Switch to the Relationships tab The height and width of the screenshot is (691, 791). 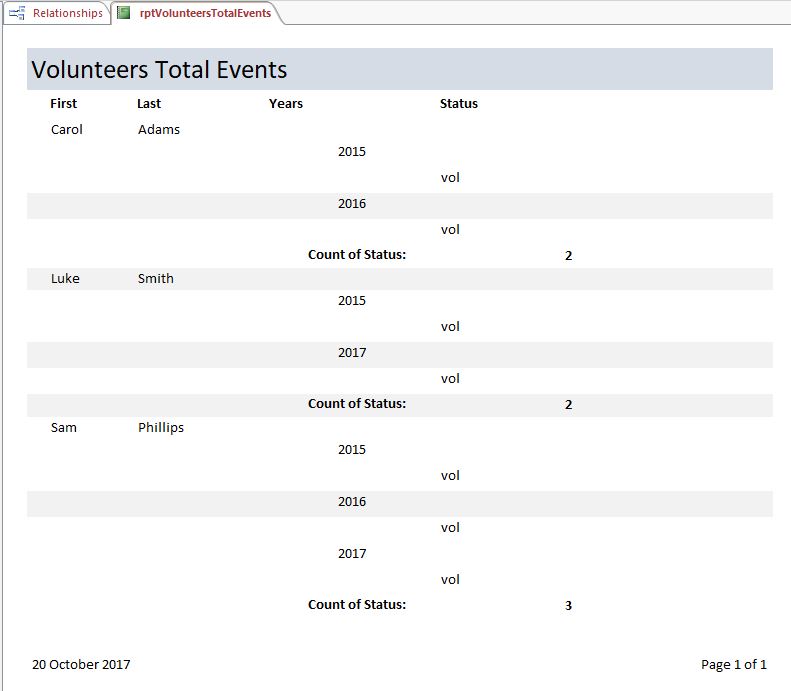(x=66, y=13)
